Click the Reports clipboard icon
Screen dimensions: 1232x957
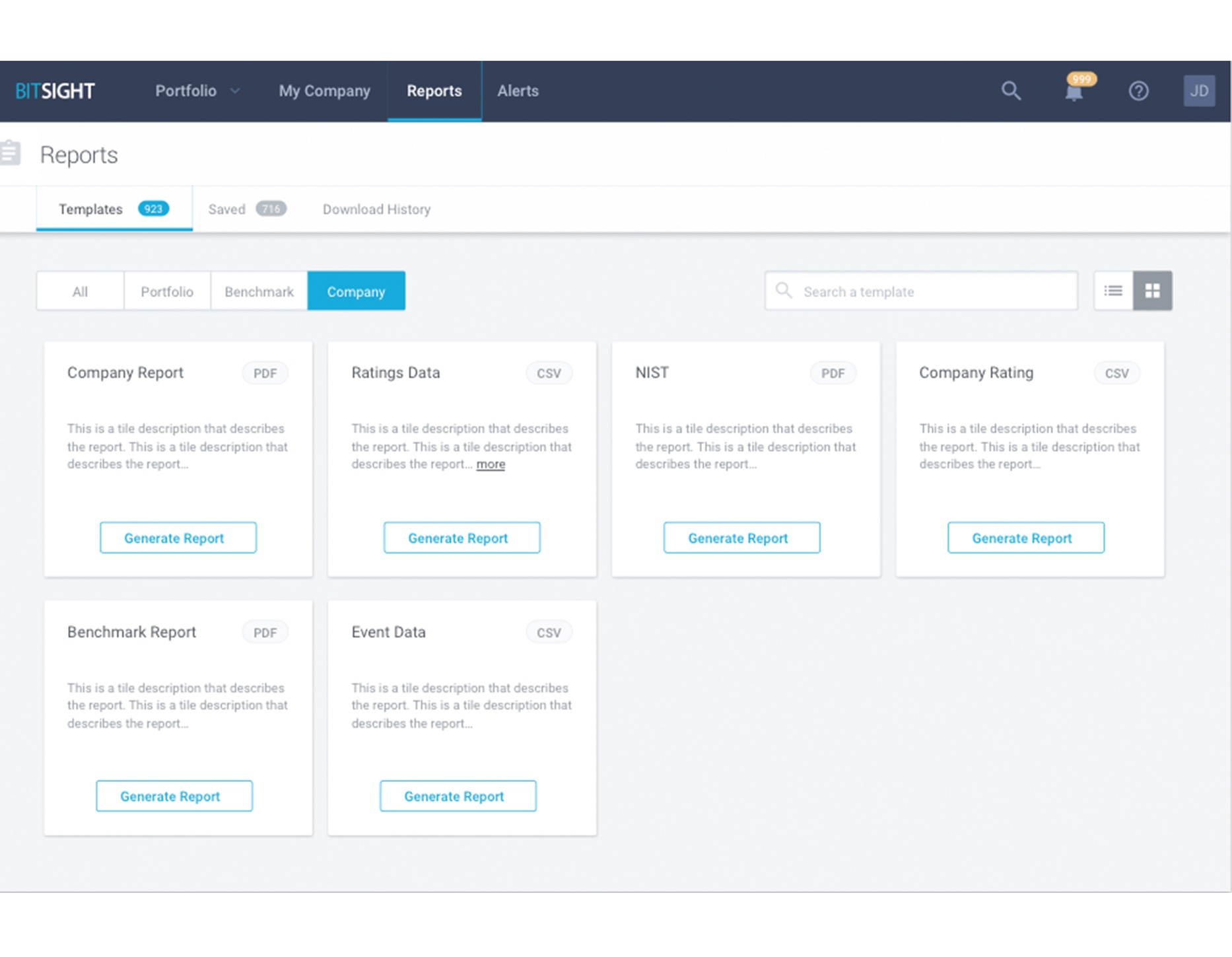tap(10, 153)
